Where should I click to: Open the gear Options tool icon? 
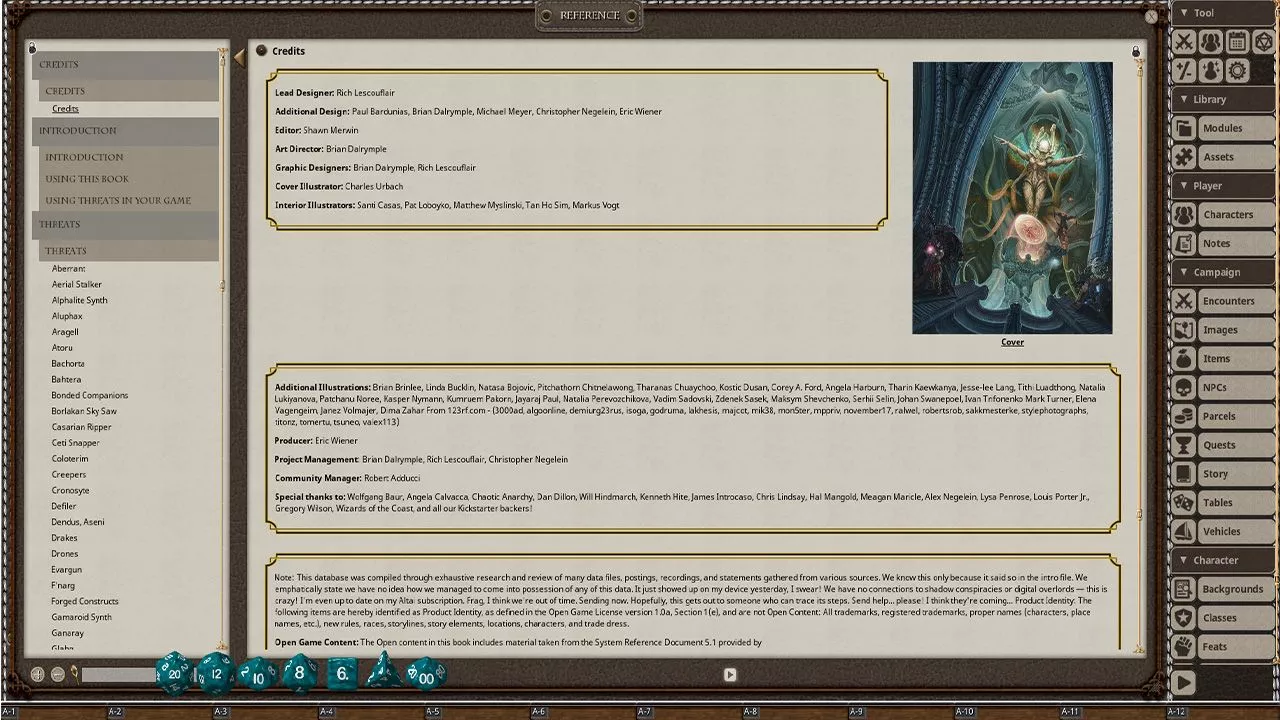(1237, 70)
